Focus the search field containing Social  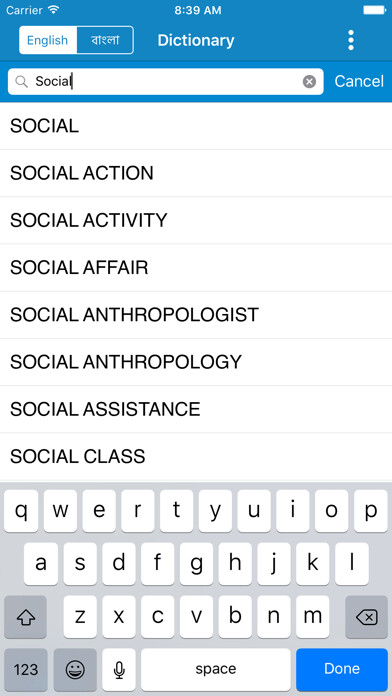(166, 82)
